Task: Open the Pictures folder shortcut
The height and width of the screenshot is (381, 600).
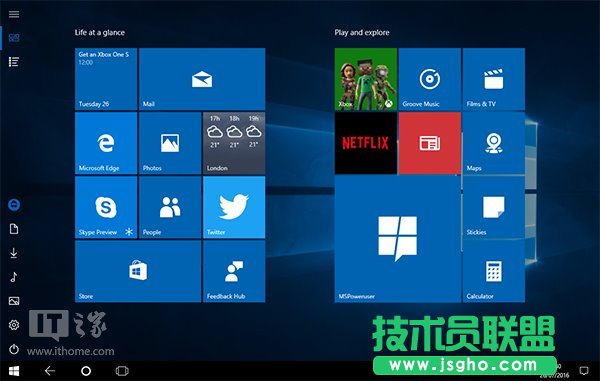Action: (x=14, y=301)
